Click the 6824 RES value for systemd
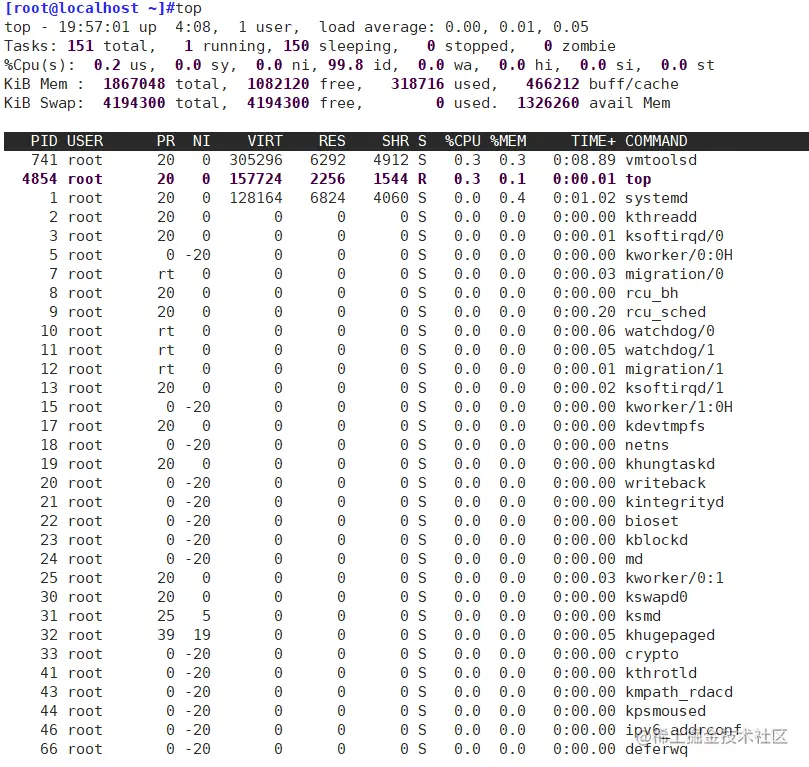 (x=328, y=198)
